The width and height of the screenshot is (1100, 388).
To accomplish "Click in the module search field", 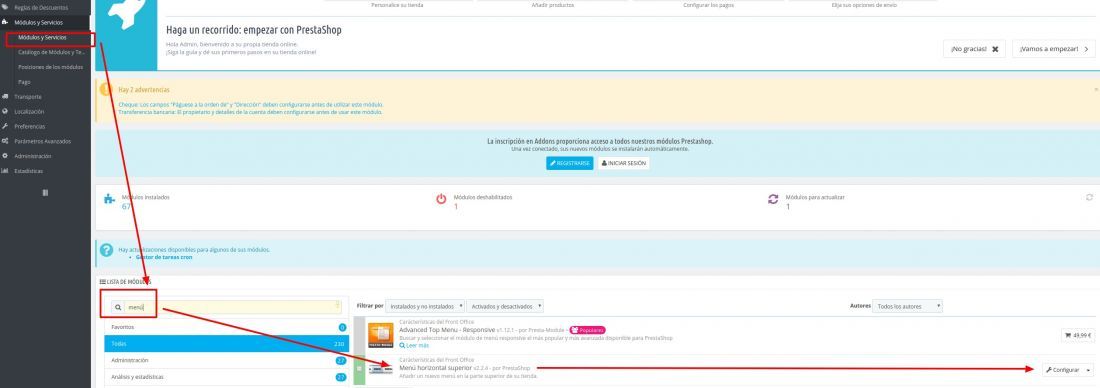I will pyautogui.click(x=233, y=307).
